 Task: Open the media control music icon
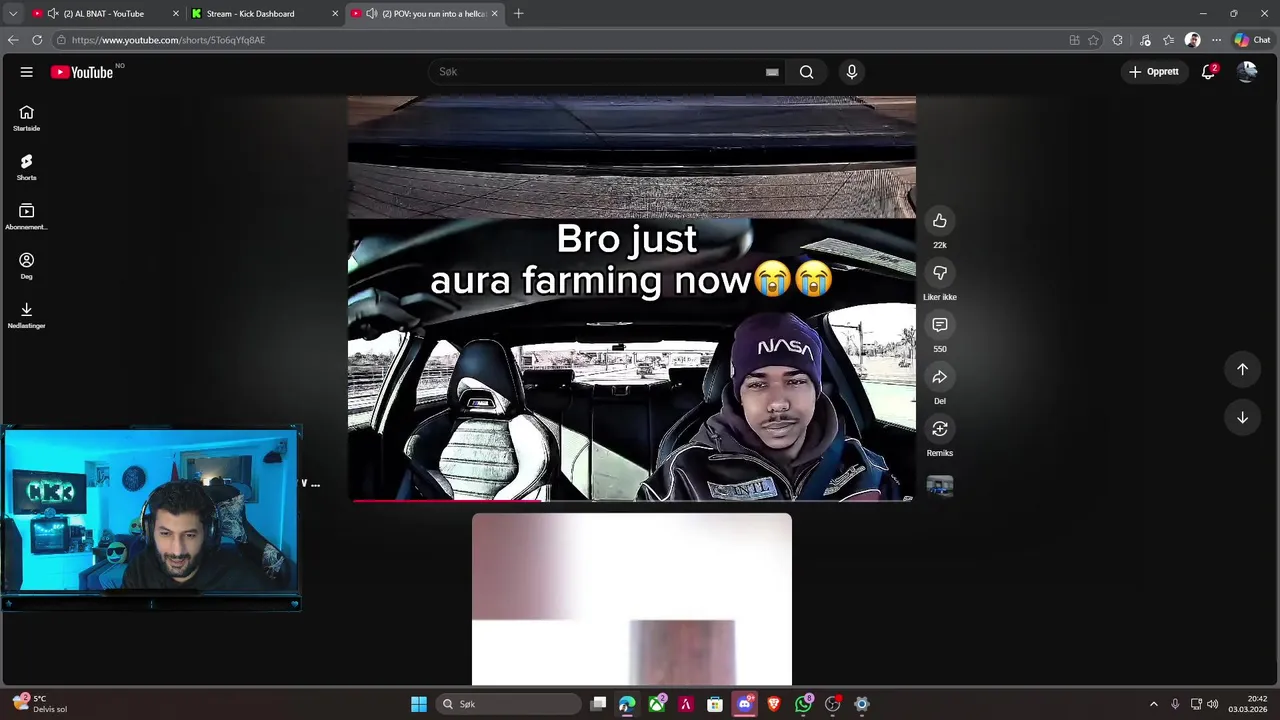point(1145,40)
